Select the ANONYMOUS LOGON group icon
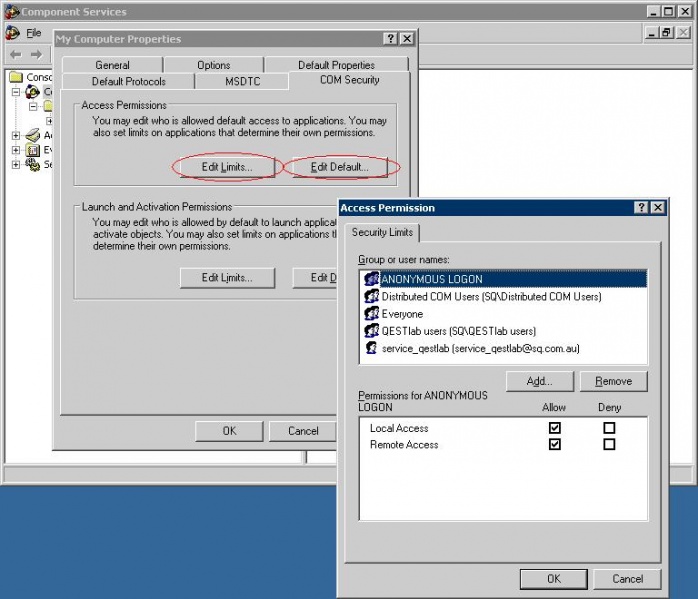698x599 pixels. [371, 279]
